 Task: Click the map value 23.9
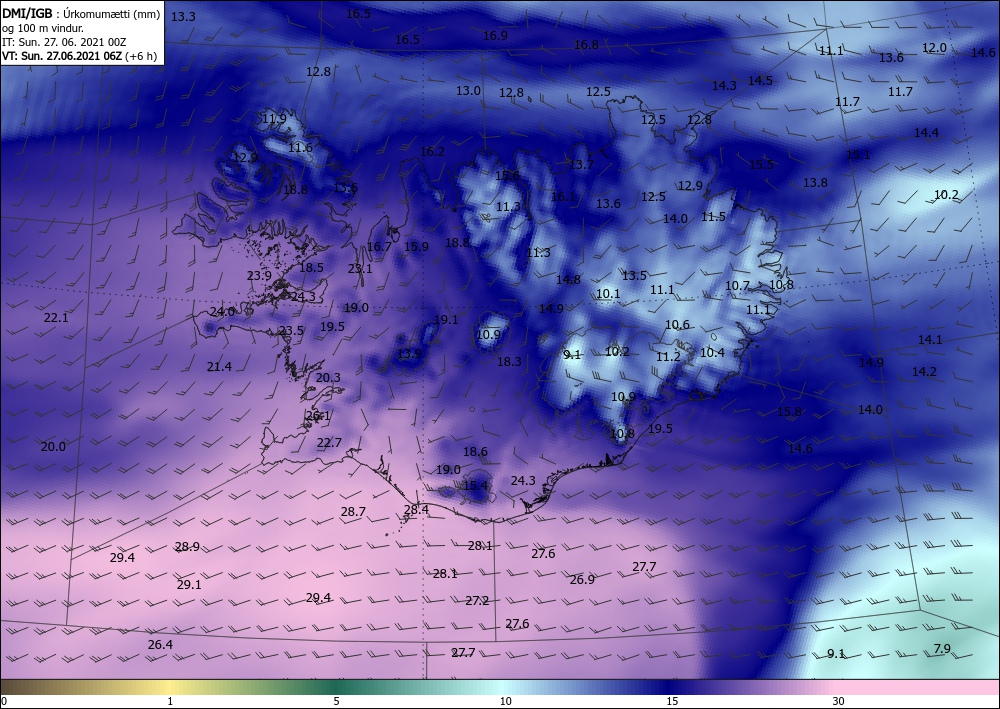pos(260,275)
